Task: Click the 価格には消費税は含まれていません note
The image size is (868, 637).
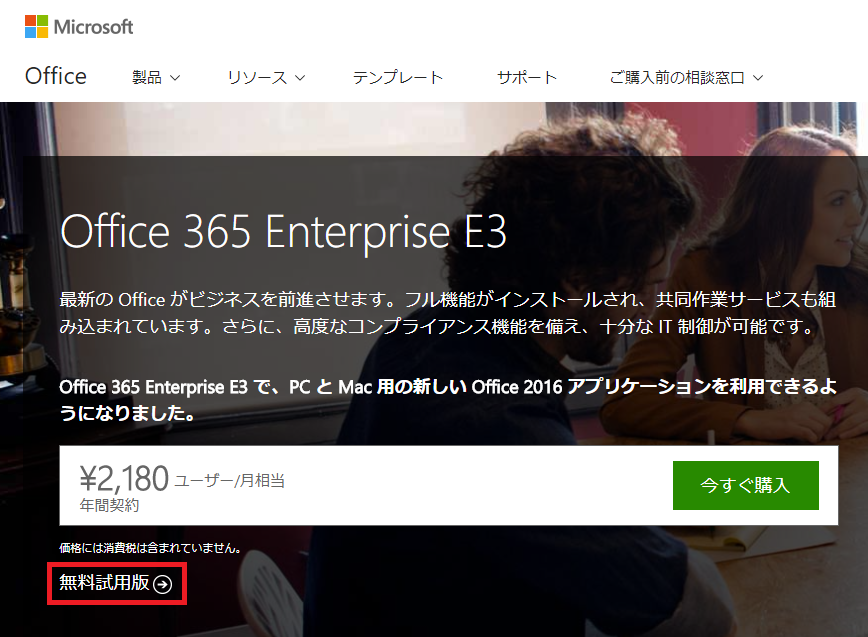Action: pyautogui.click(x=150, y=548)
